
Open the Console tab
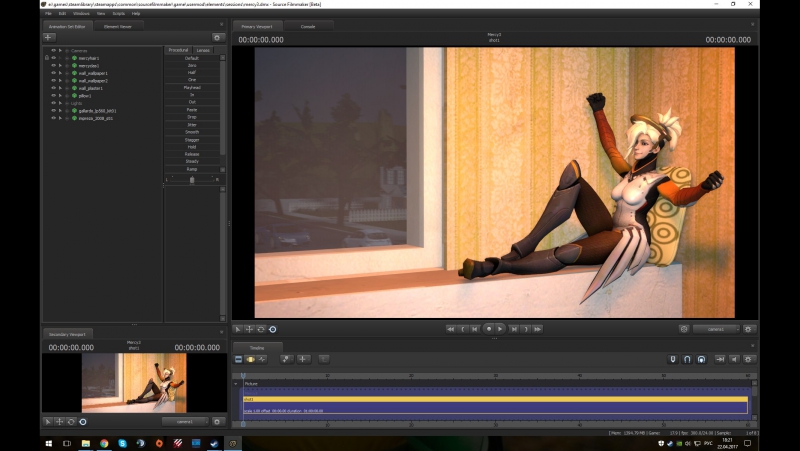click(x=308, y=26)
